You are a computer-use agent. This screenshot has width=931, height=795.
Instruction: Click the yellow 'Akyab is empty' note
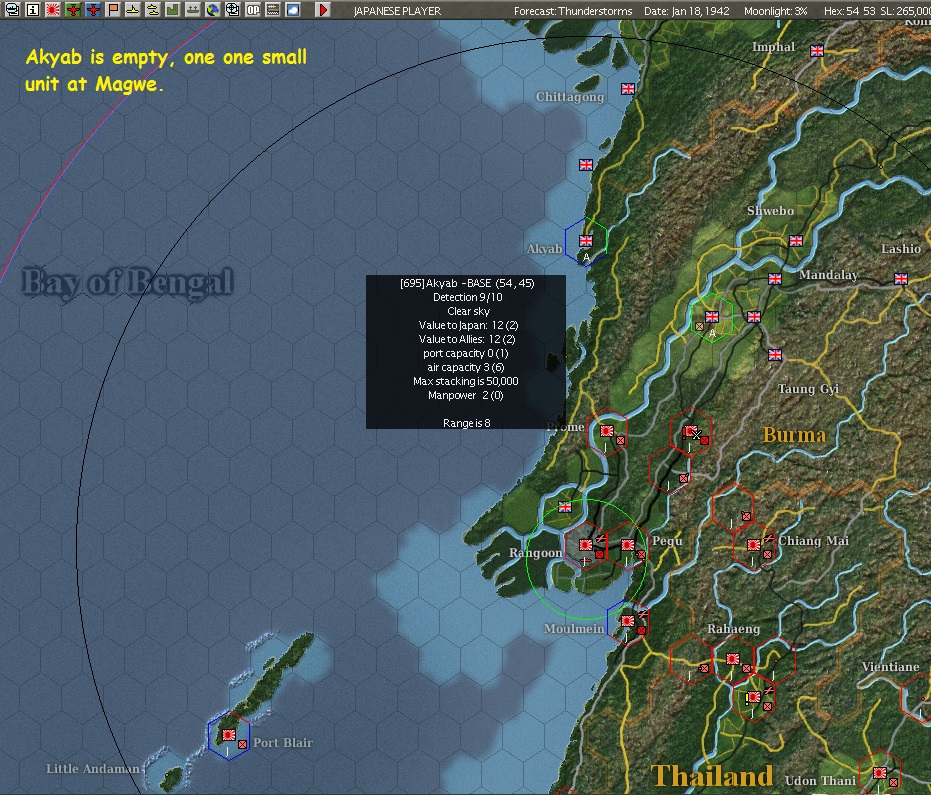point(166,70)
